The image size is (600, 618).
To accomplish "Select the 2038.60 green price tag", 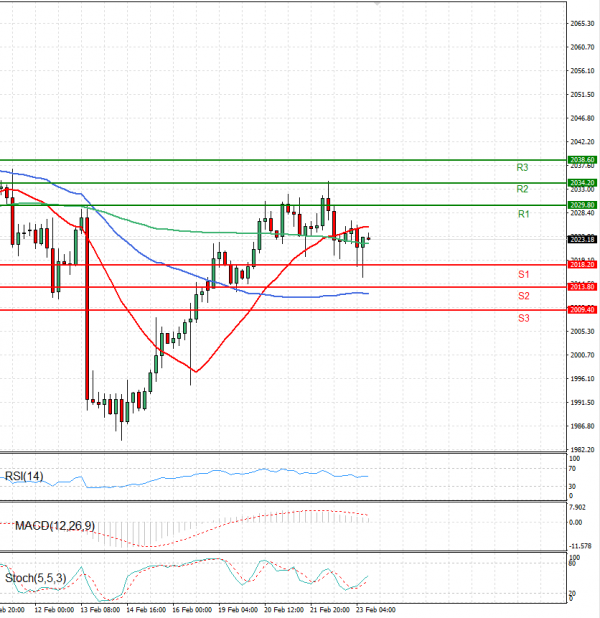I will (582, 160).
